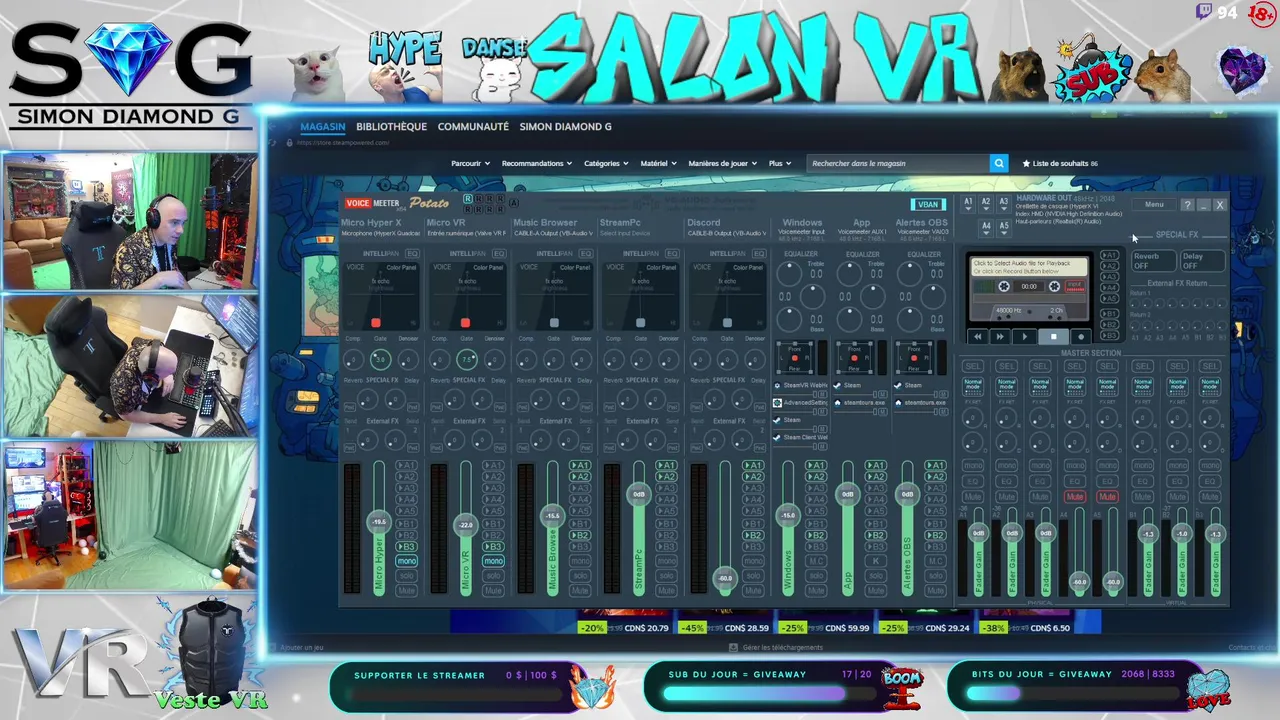Click Voicemeeter help question mark button
This screenshot has height=720, width=1280.
1187,205
